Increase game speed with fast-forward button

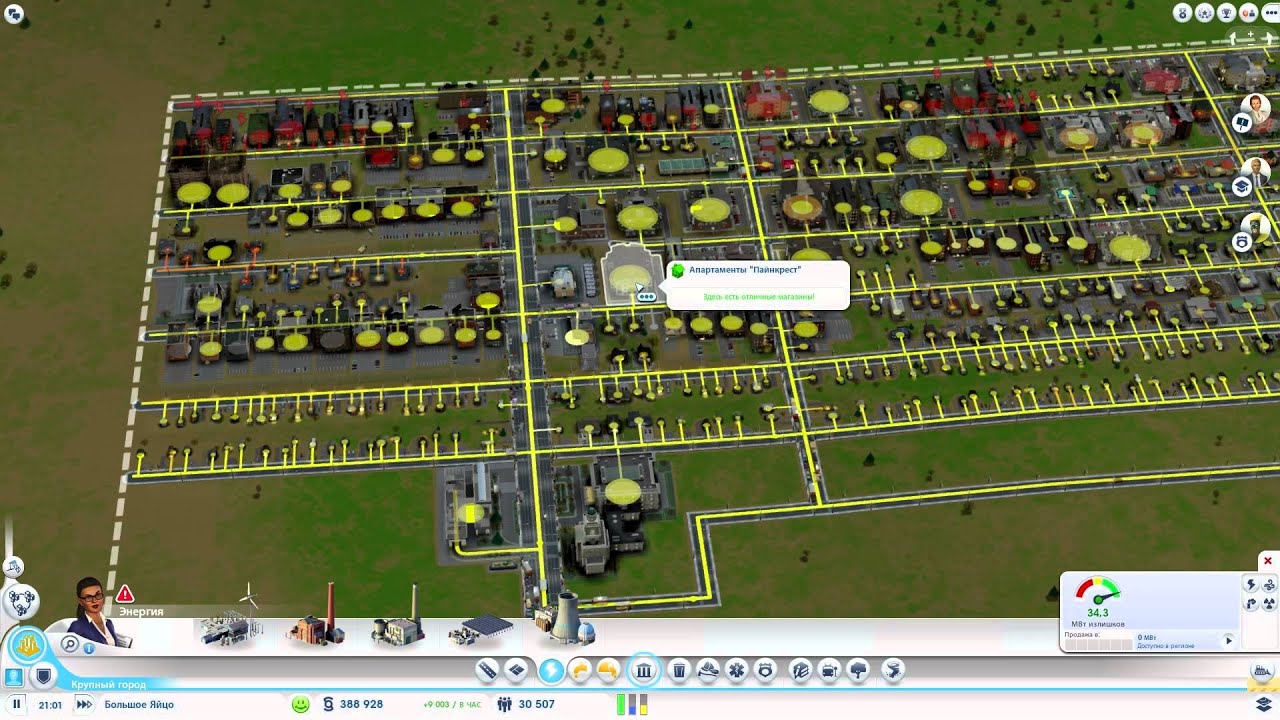click(x=85, y=704)
